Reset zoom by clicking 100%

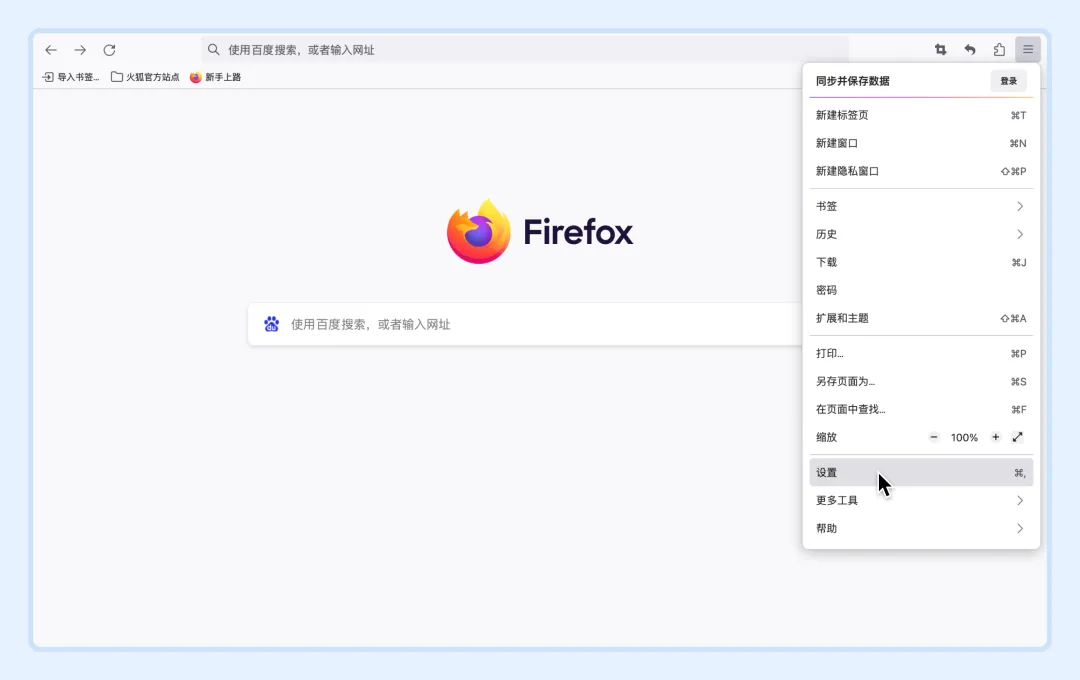964,437
